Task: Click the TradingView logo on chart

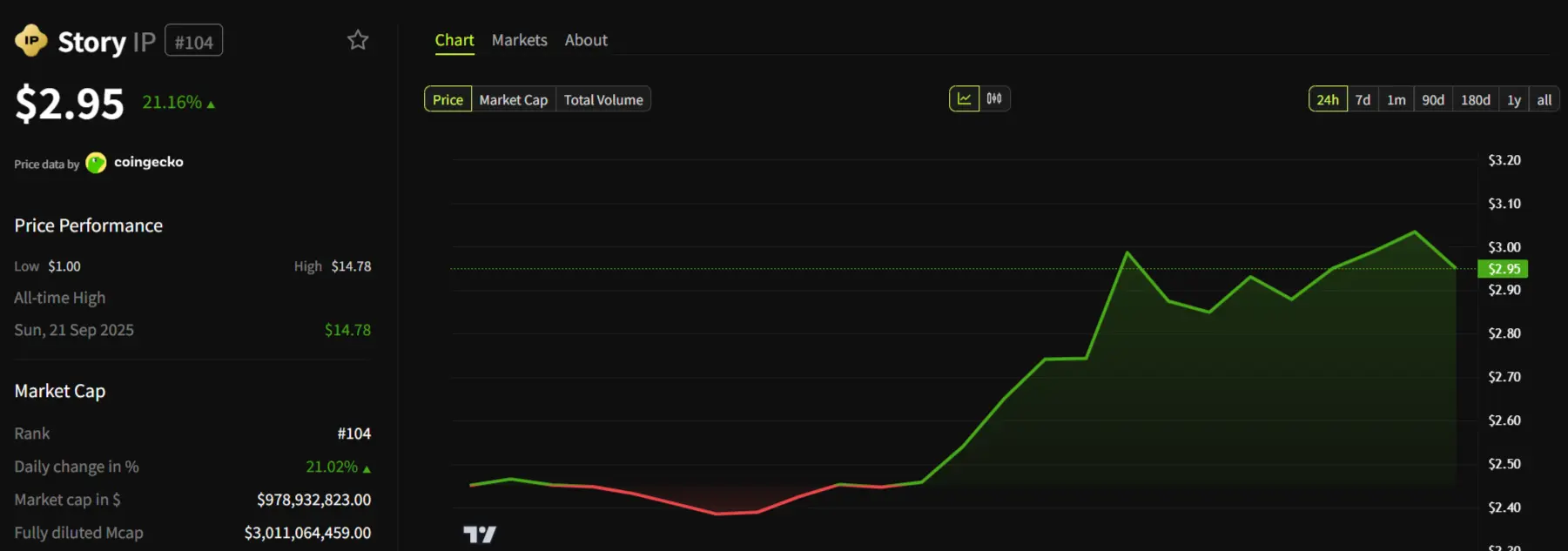Action: click(480, 534)
